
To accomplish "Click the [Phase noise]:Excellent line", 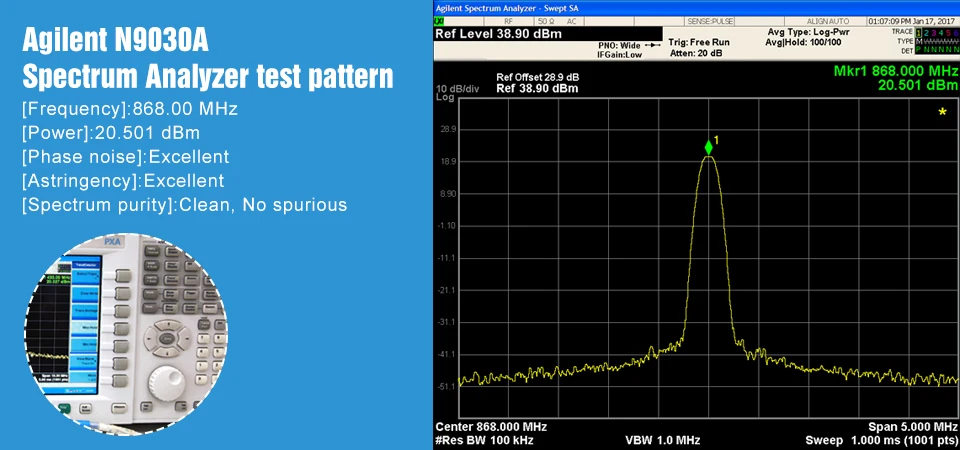I will pos(126,157).
